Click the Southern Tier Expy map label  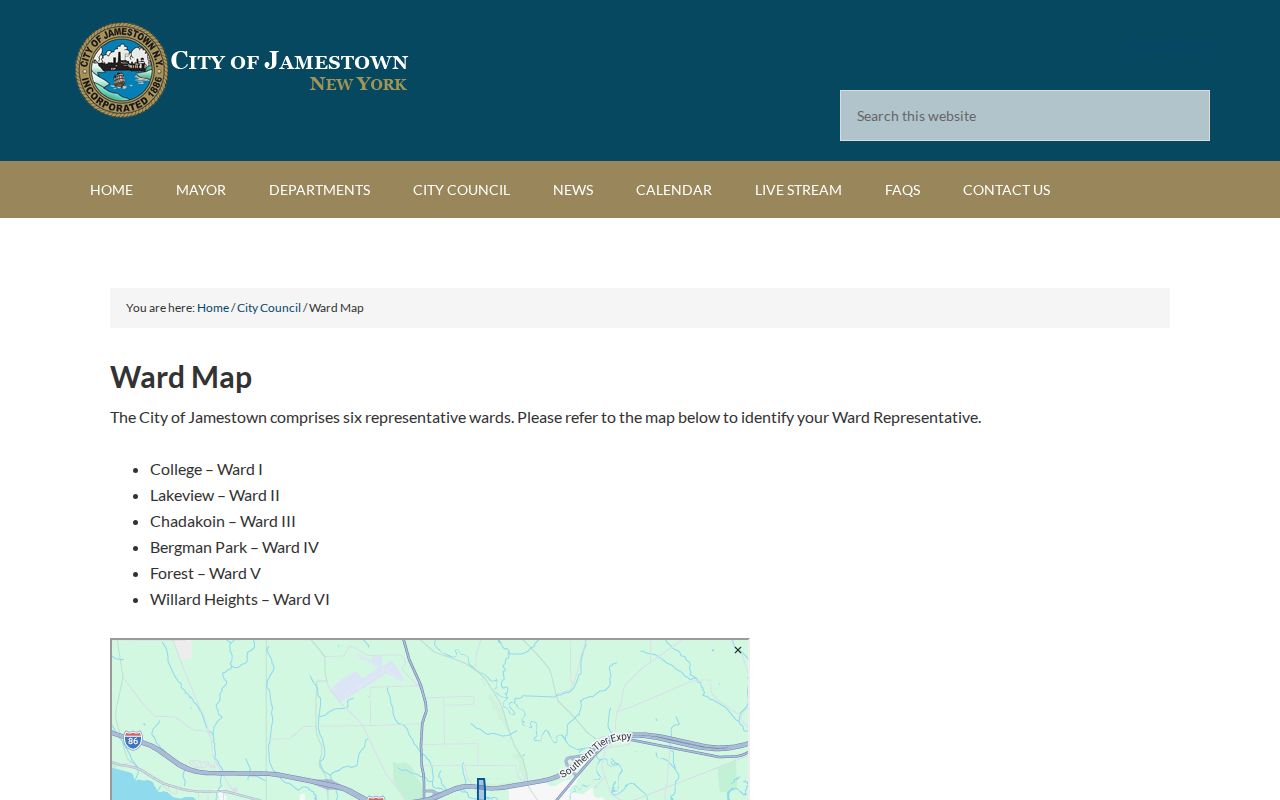tap(596, 755)
